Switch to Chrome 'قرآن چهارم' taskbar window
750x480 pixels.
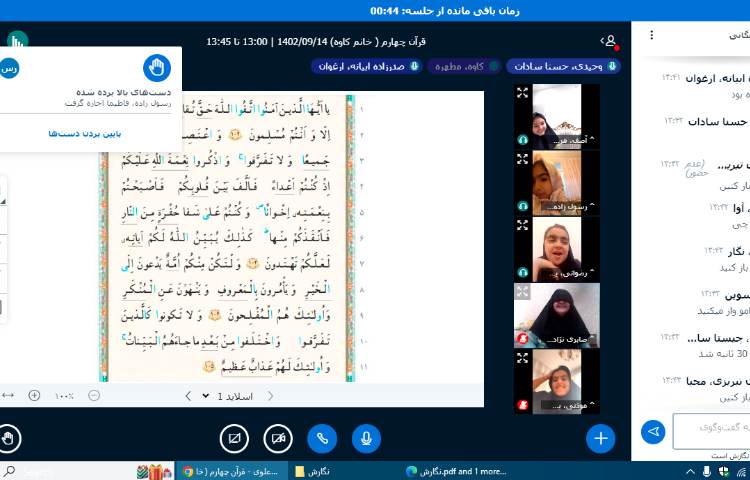[x=231, y=471]
